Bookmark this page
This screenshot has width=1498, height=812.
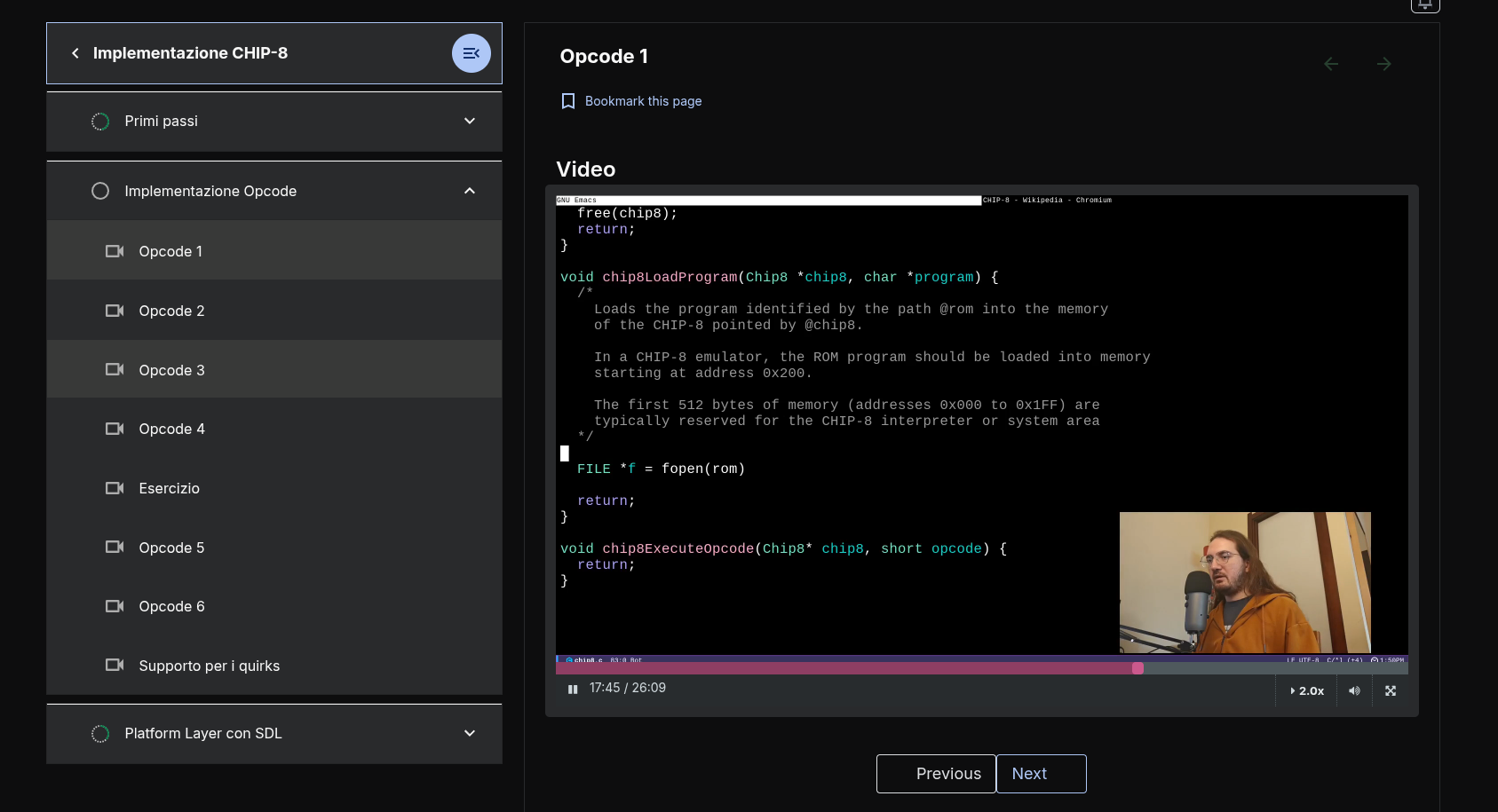click(x=631, y=101)
